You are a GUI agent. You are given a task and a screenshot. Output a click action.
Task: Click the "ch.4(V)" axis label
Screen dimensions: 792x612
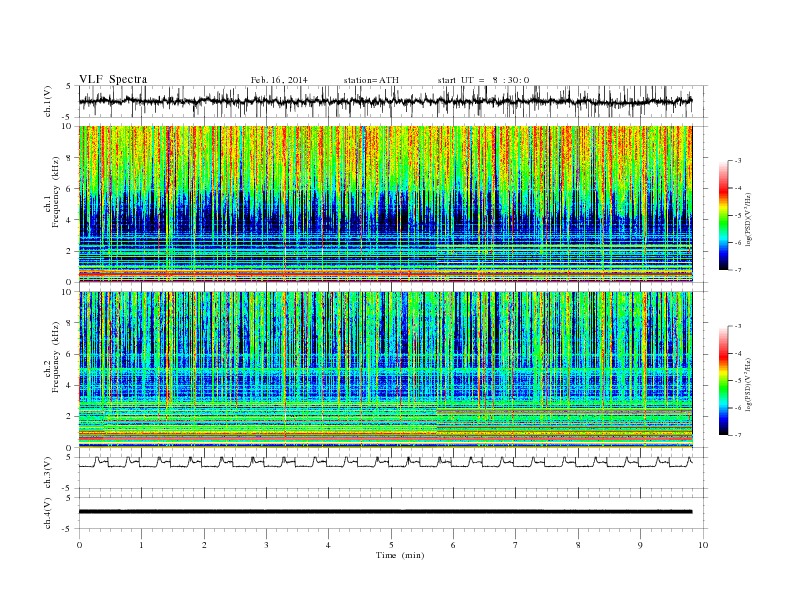click(x=48, y=513)
